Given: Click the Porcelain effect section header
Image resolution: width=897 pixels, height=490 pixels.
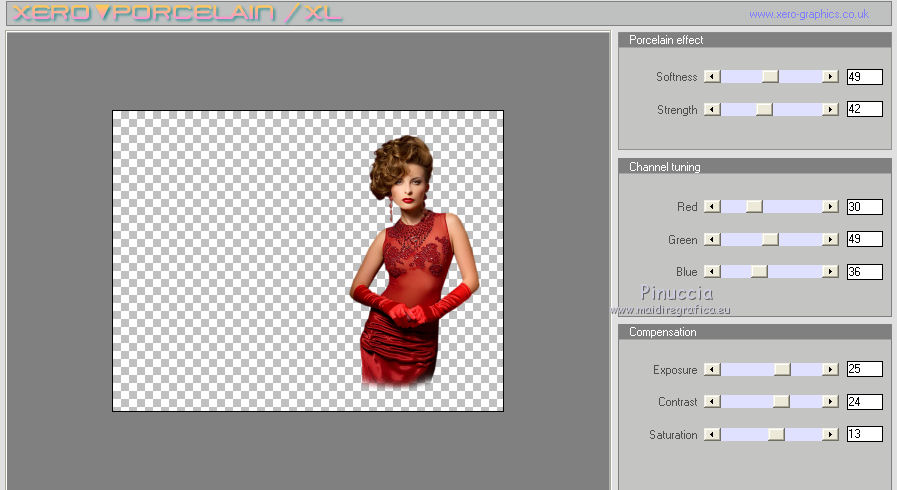Looking at the screenshot, I should click(754, 40).
